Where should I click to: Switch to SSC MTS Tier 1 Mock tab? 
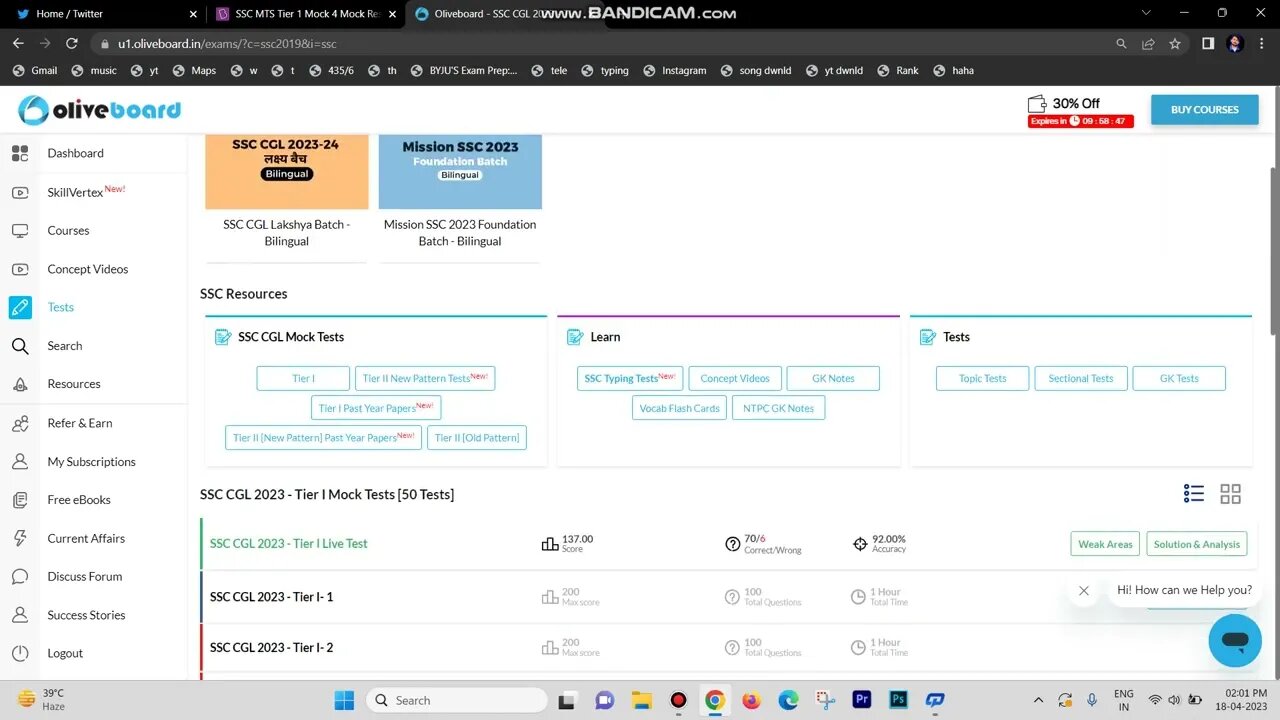[307, 14]
